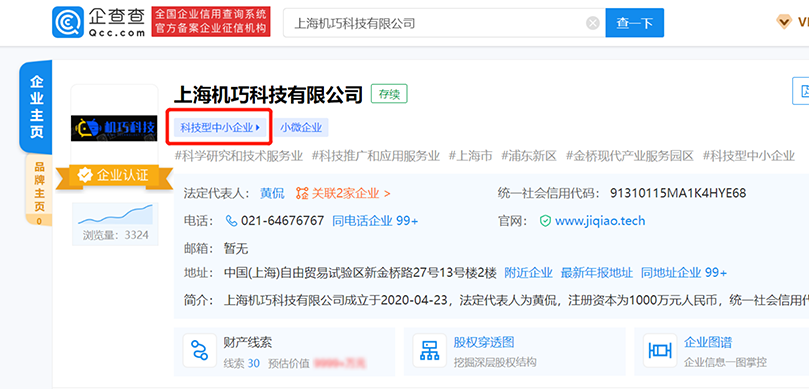Click hashtag #金桥现代产业服务园区
This screenshot has height=389, width=810.
coord(630,155)
